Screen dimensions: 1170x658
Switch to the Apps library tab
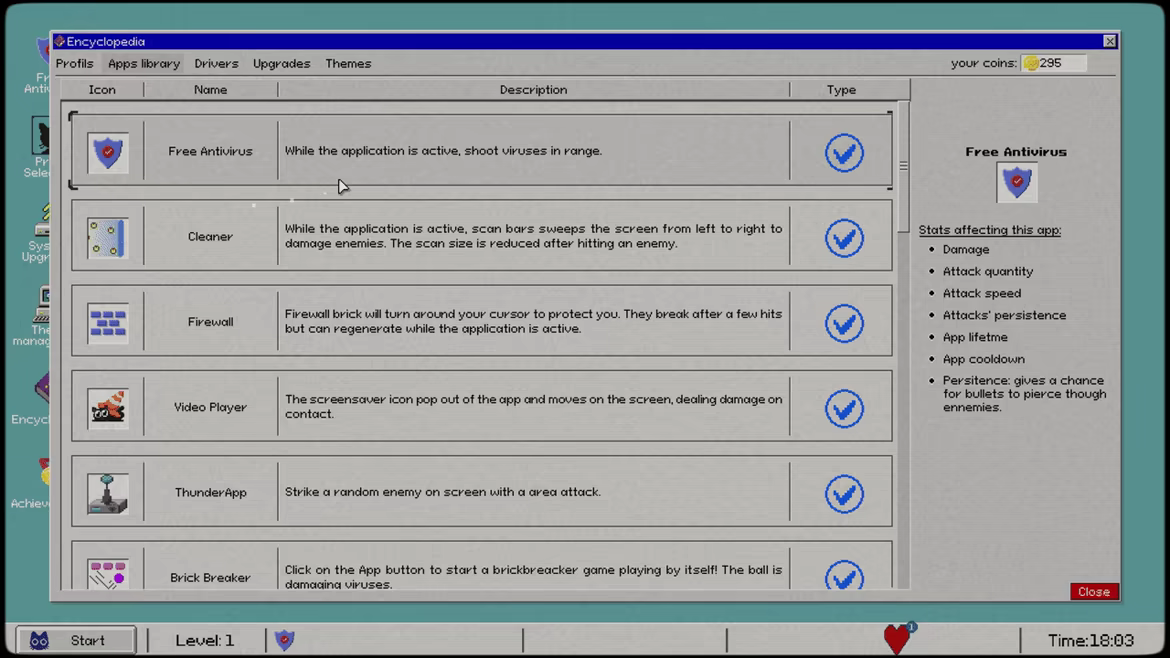tap(144, 63)
